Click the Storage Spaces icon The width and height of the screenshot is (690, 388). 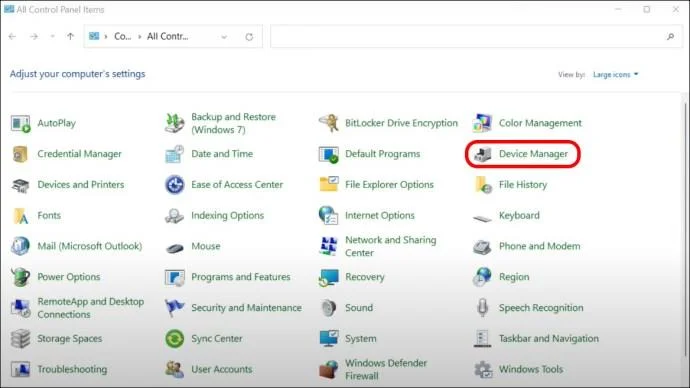[x=20, y=339]
